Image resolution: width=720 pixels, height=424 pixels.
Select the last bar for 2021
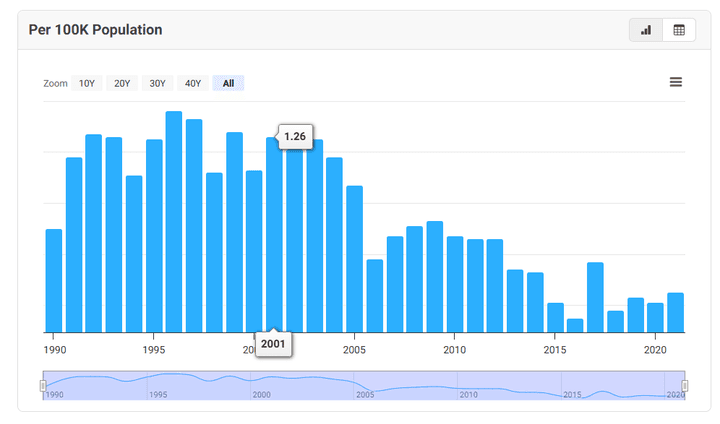pos(676,312)
